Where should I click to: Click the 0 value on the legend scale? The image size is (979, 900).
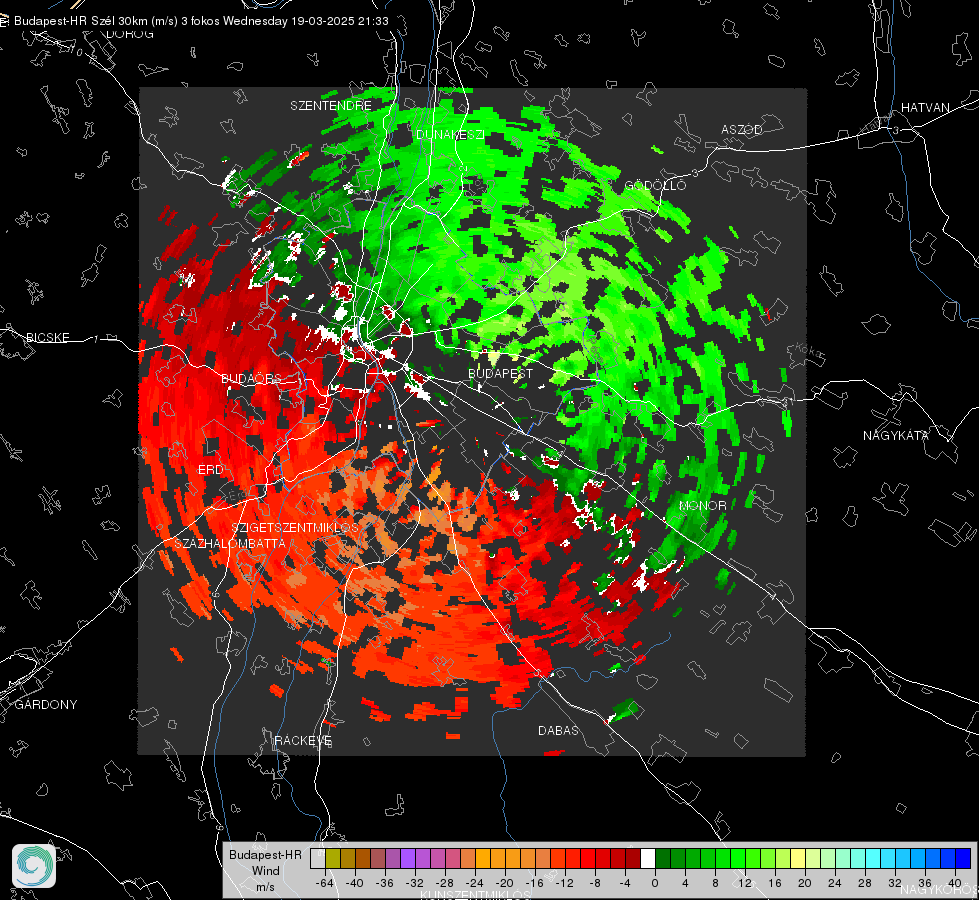pos(654,883)
